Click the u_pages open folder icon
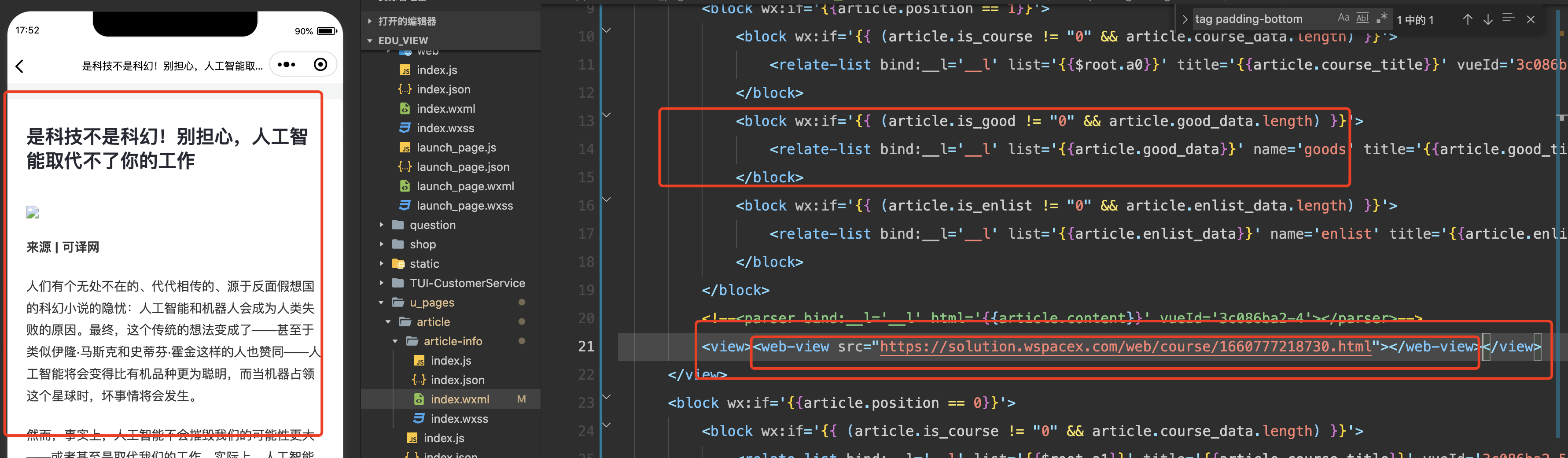 (x=399, y=303)
